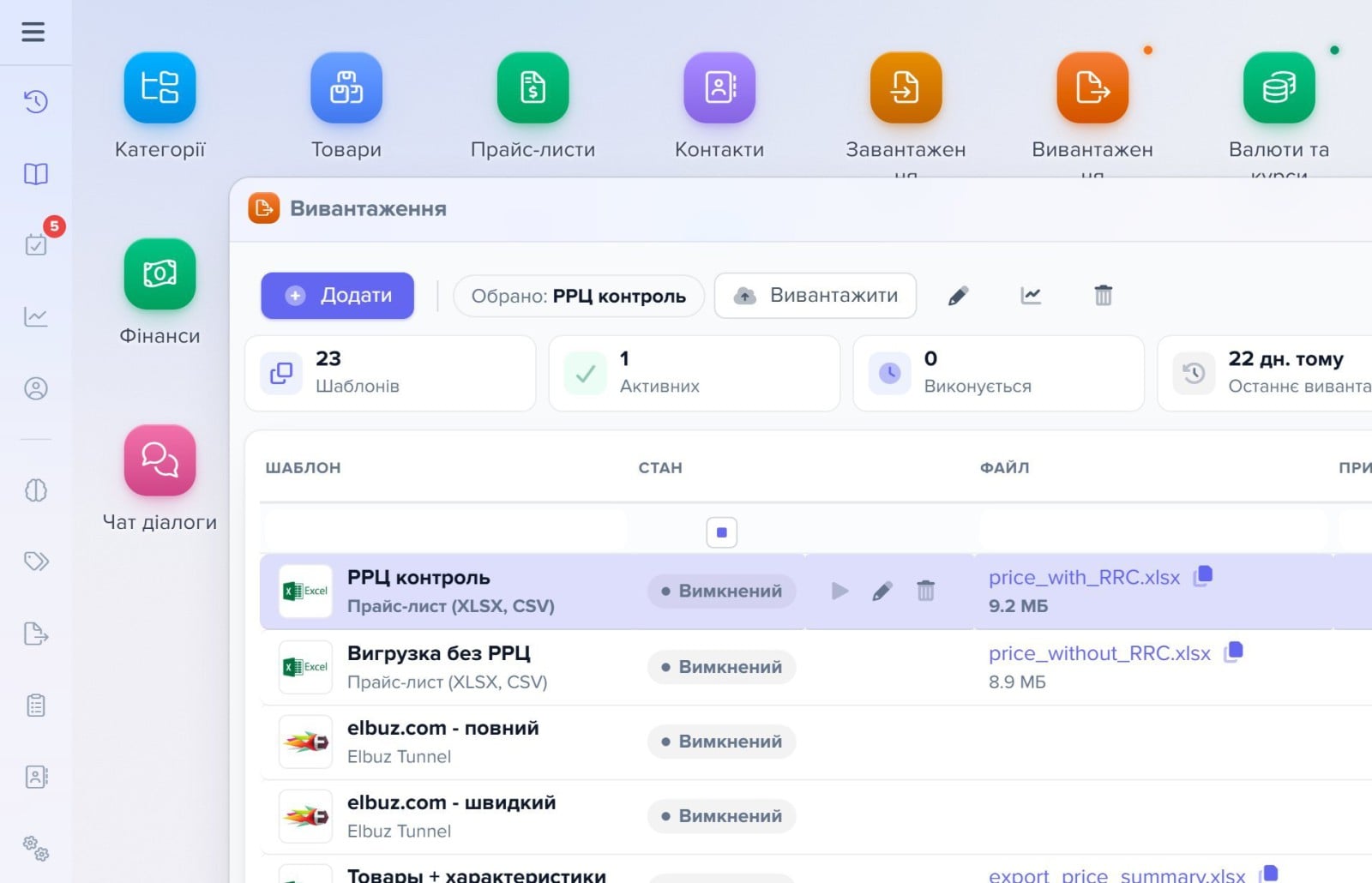Run the РРЦ контроль template play button
Image resolution: width=1372 pixels, height=883 pixels.
(840, 591)
